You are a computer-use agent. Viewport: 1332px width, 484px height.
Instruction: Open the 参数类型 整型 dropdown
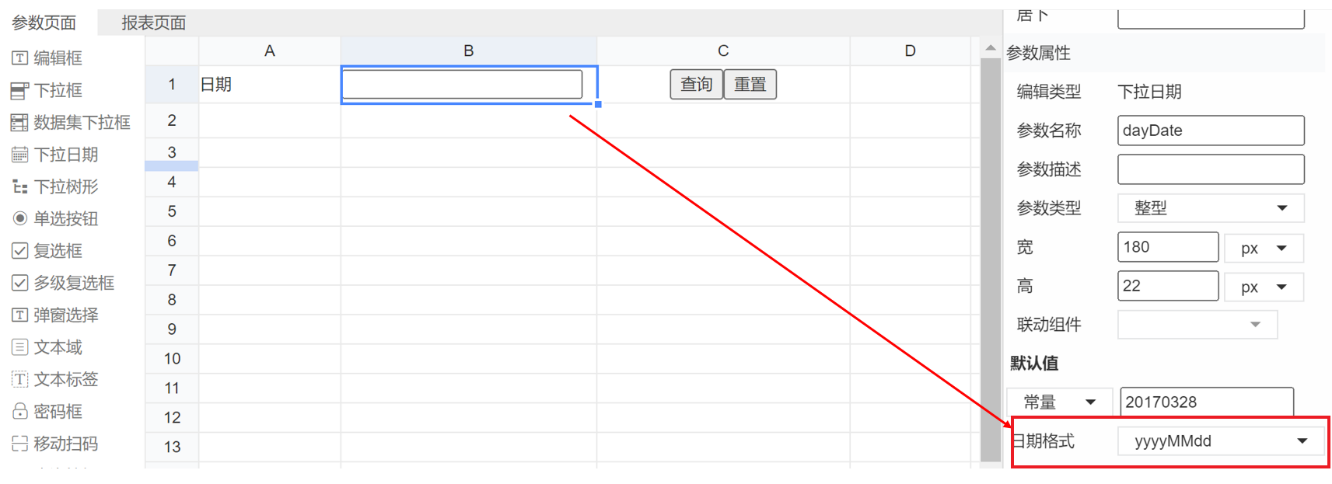[x=1210, y=208]
